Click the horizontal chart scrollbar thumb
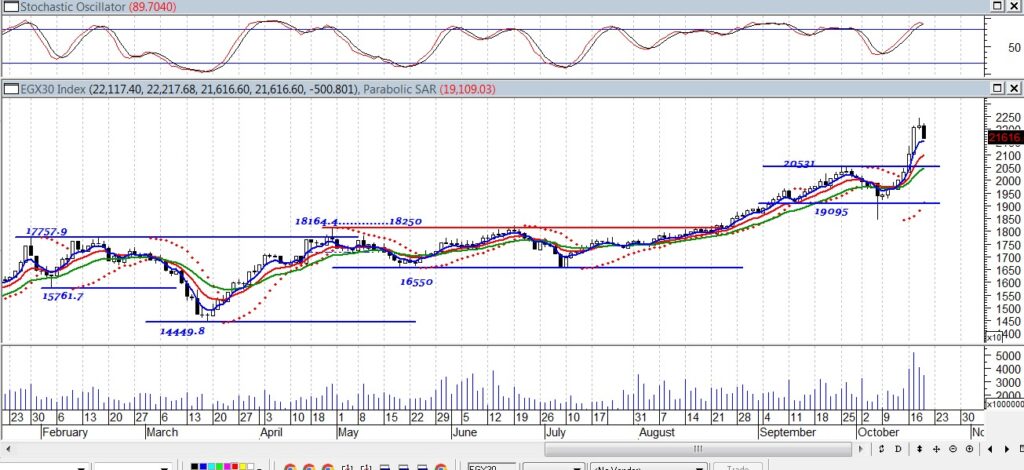The width and height of the screenshot is (1024, 470). coord(700,449)
